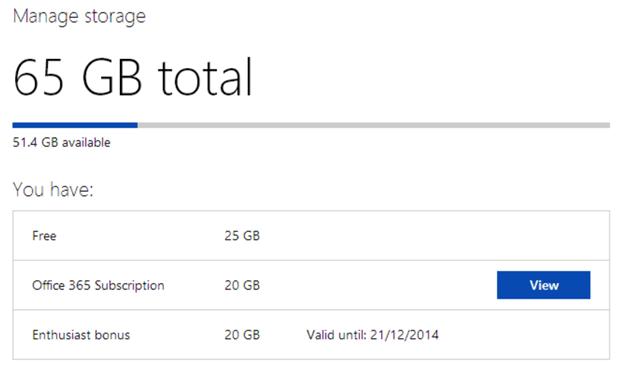Click the 65 GB total headline
This screenshot has width=620, height=367.
point(132,77)
